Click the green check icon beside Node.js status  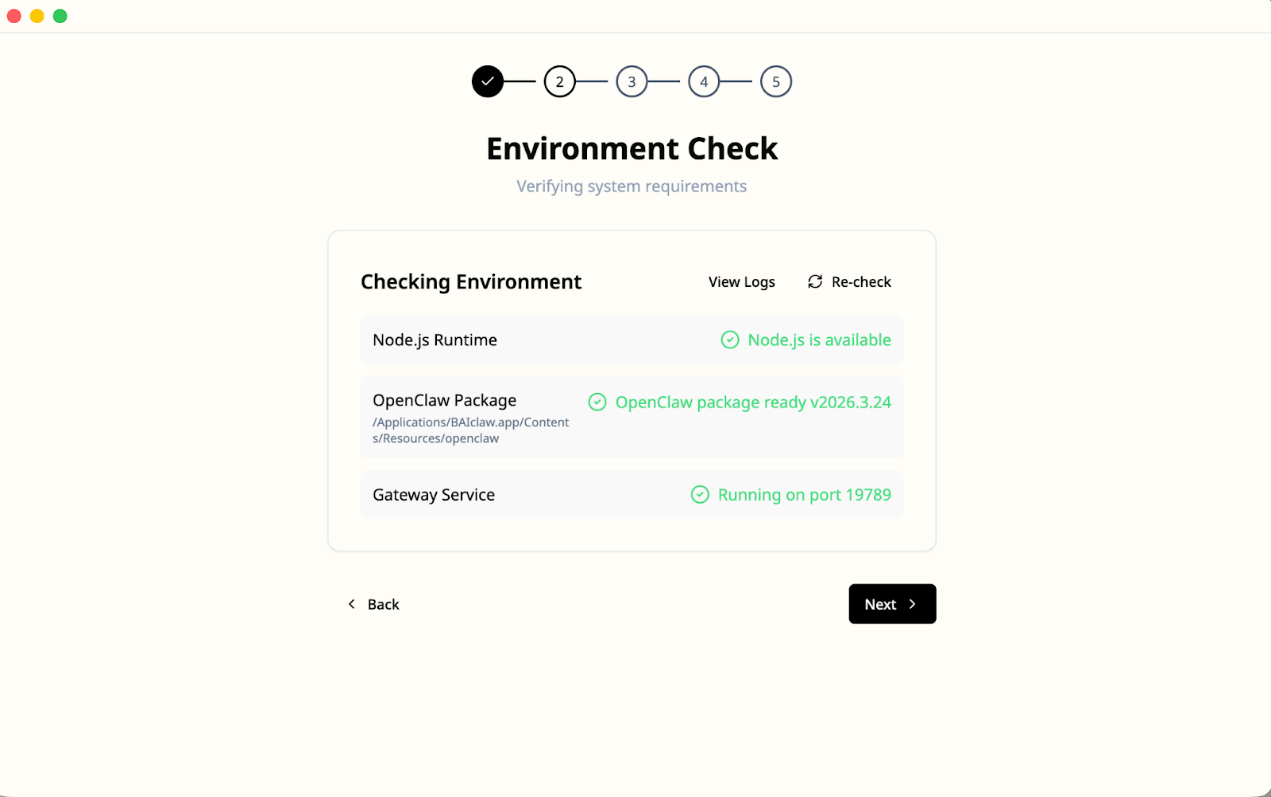coord(730,340)
